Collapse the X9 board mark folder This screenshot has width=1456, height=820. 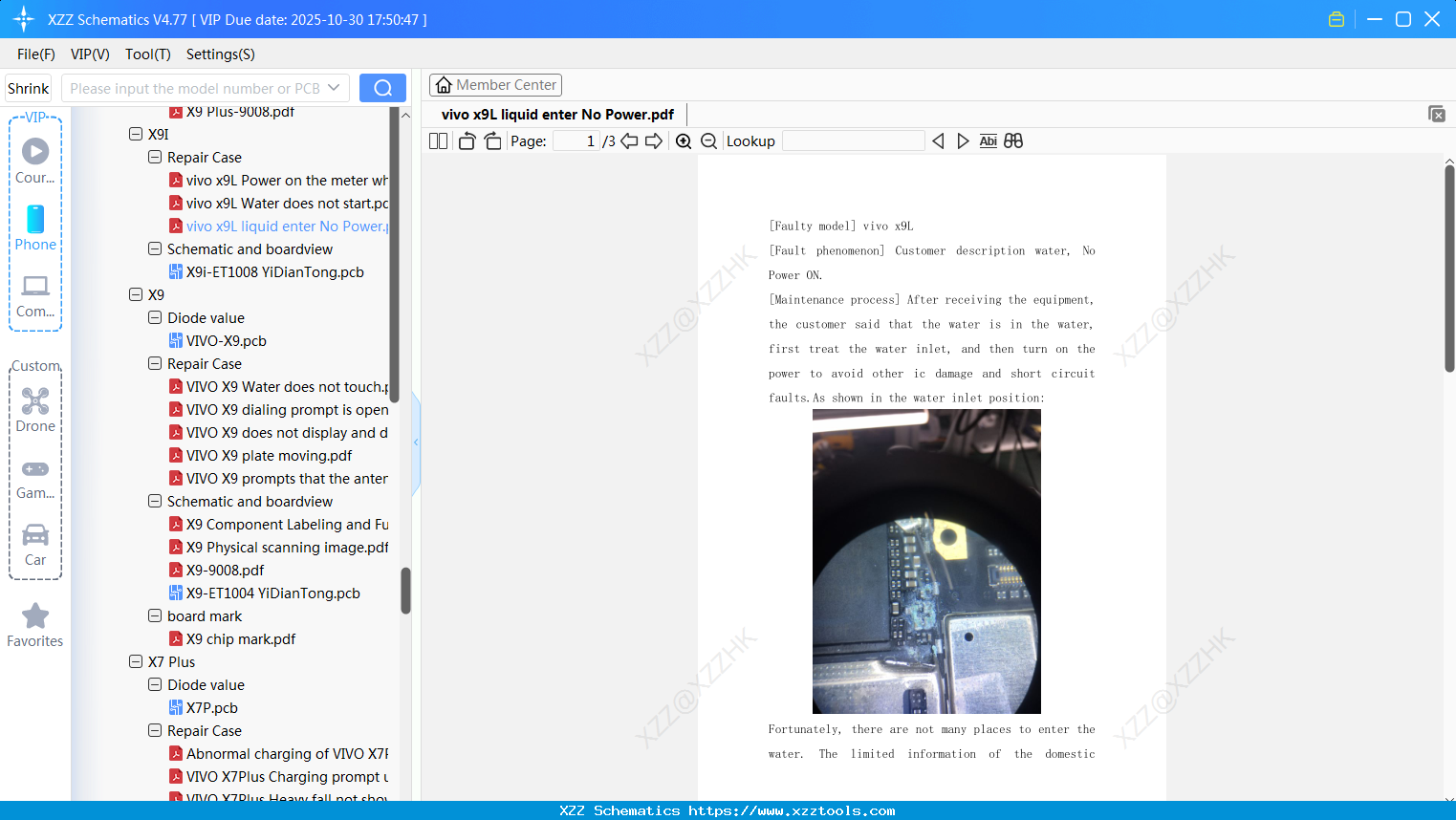pos(155,615)
